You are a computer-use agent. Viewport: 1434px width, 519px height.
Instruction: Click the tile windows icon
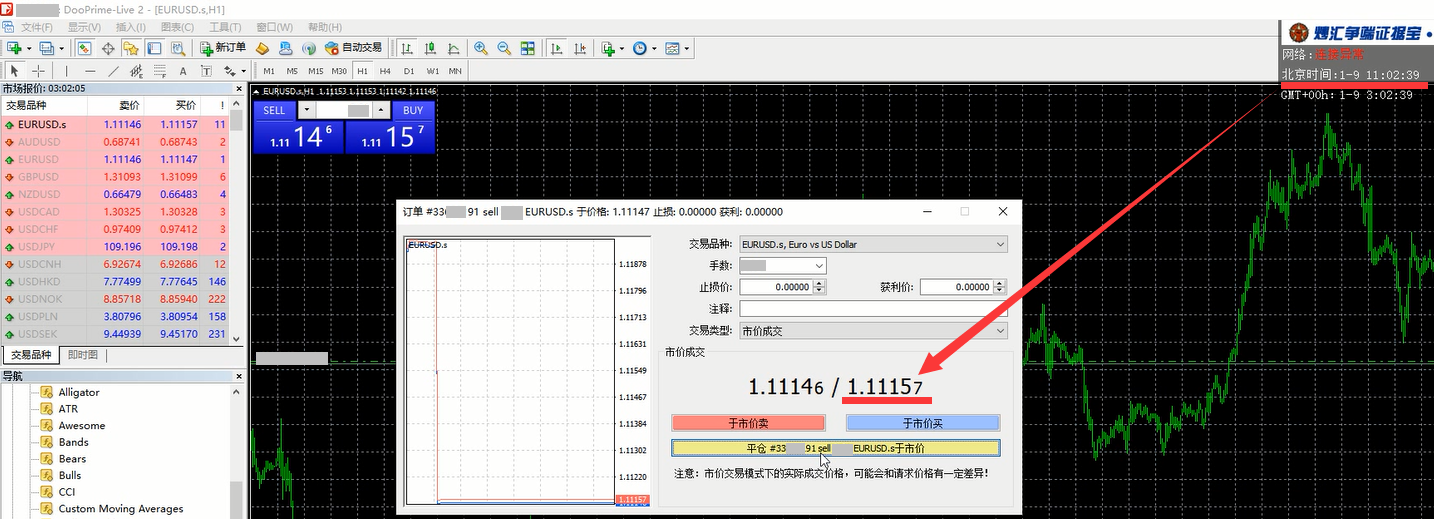[527, 48]
